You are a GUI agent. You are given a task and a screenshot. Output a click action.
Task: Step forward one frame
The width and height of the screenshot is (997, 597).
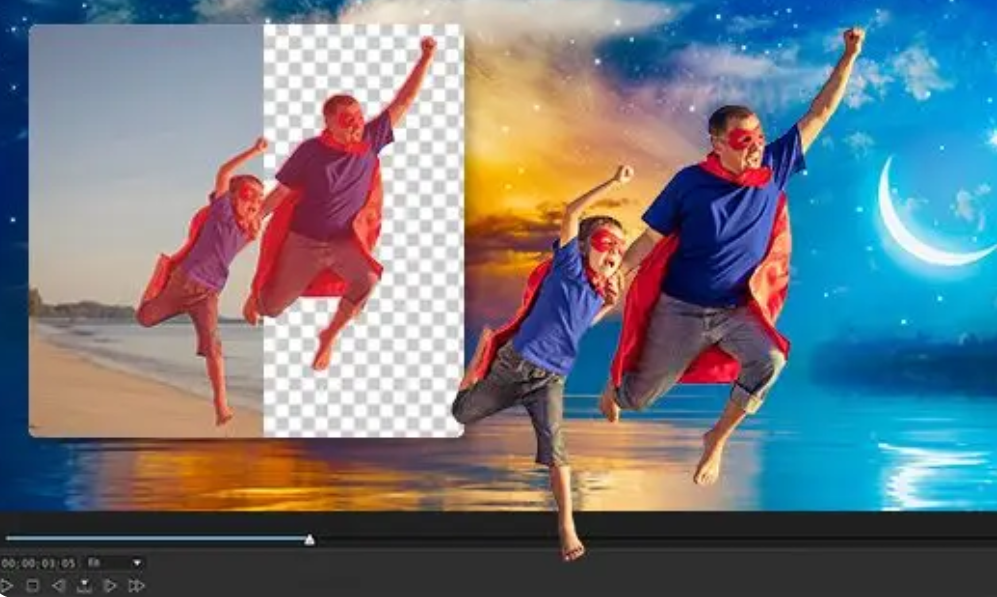pos(110,585)
